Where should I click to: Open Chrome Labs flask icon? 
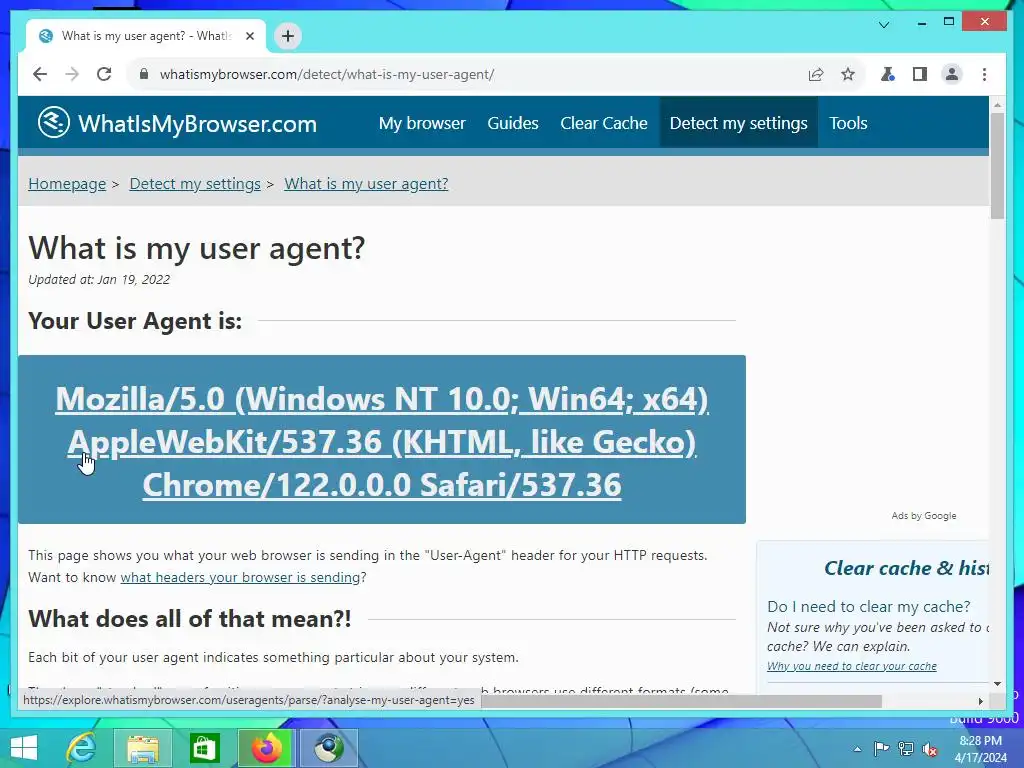click(888, 74)
